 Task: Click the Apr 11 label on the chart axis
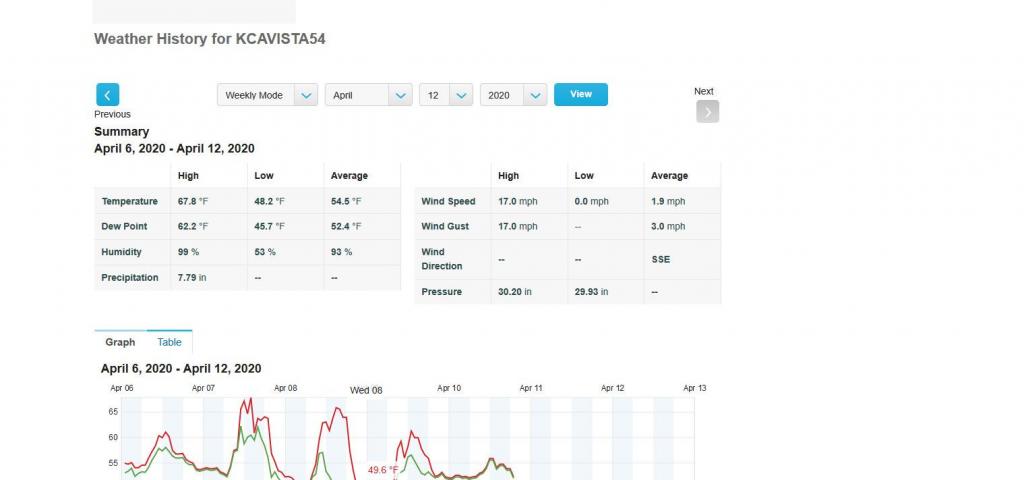(531, 388)
